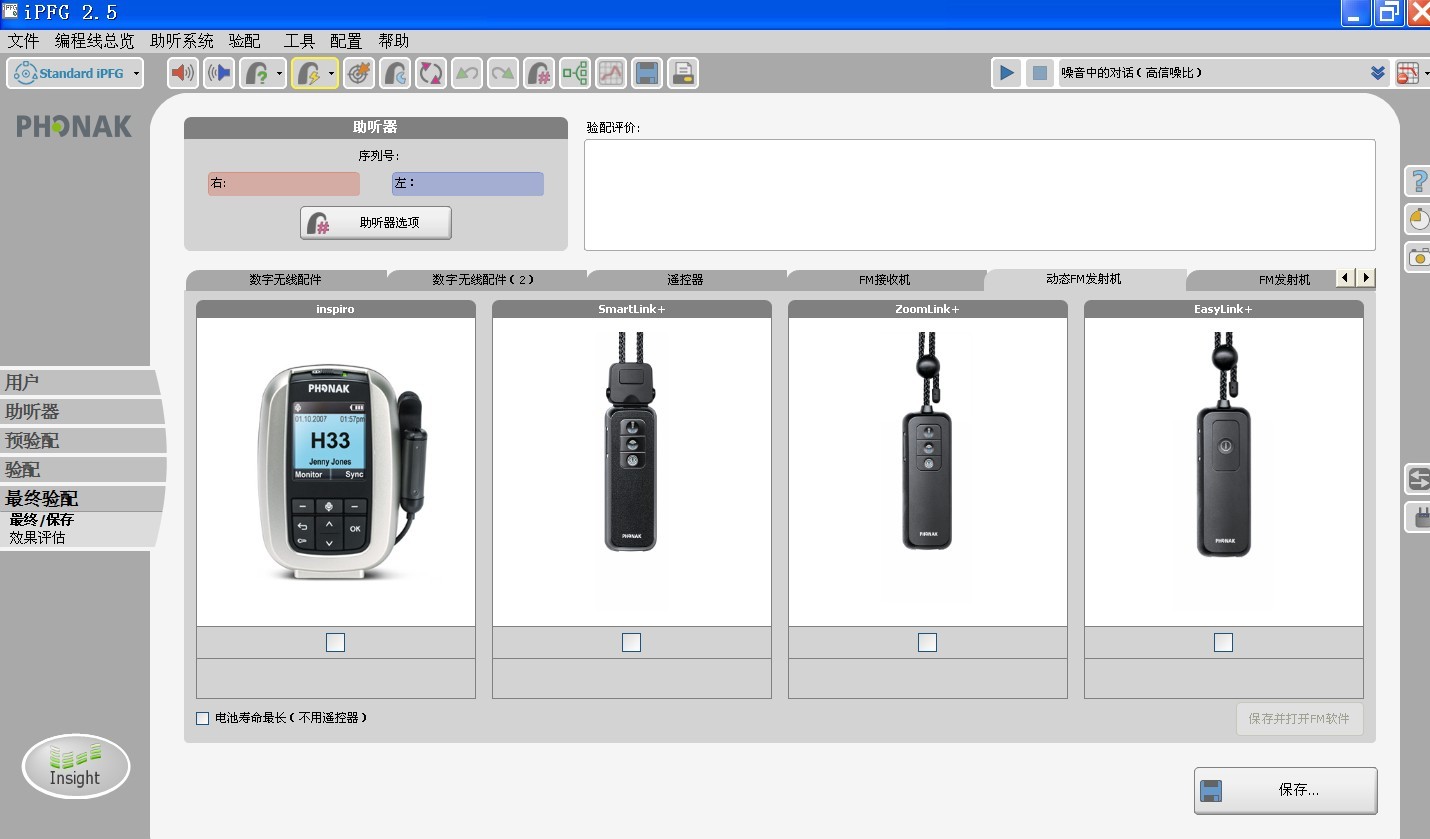Click the undo arrow icon
The height and width of the screenshot is (839, 1430).
(x=467, y=73)
